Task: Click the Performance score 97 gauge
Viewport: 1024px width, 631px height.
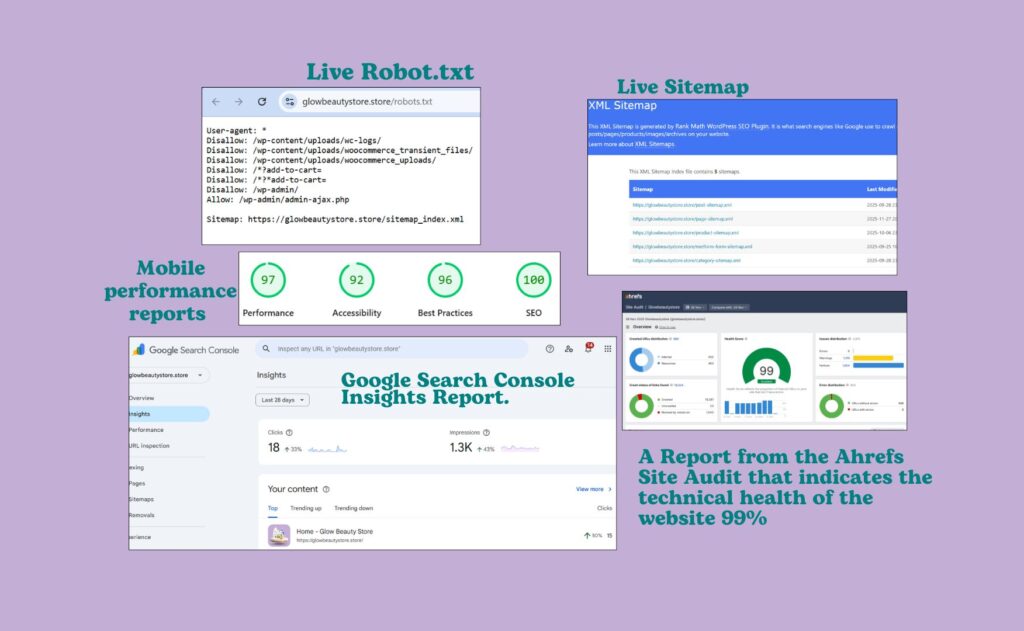Action: coord(268,280)
